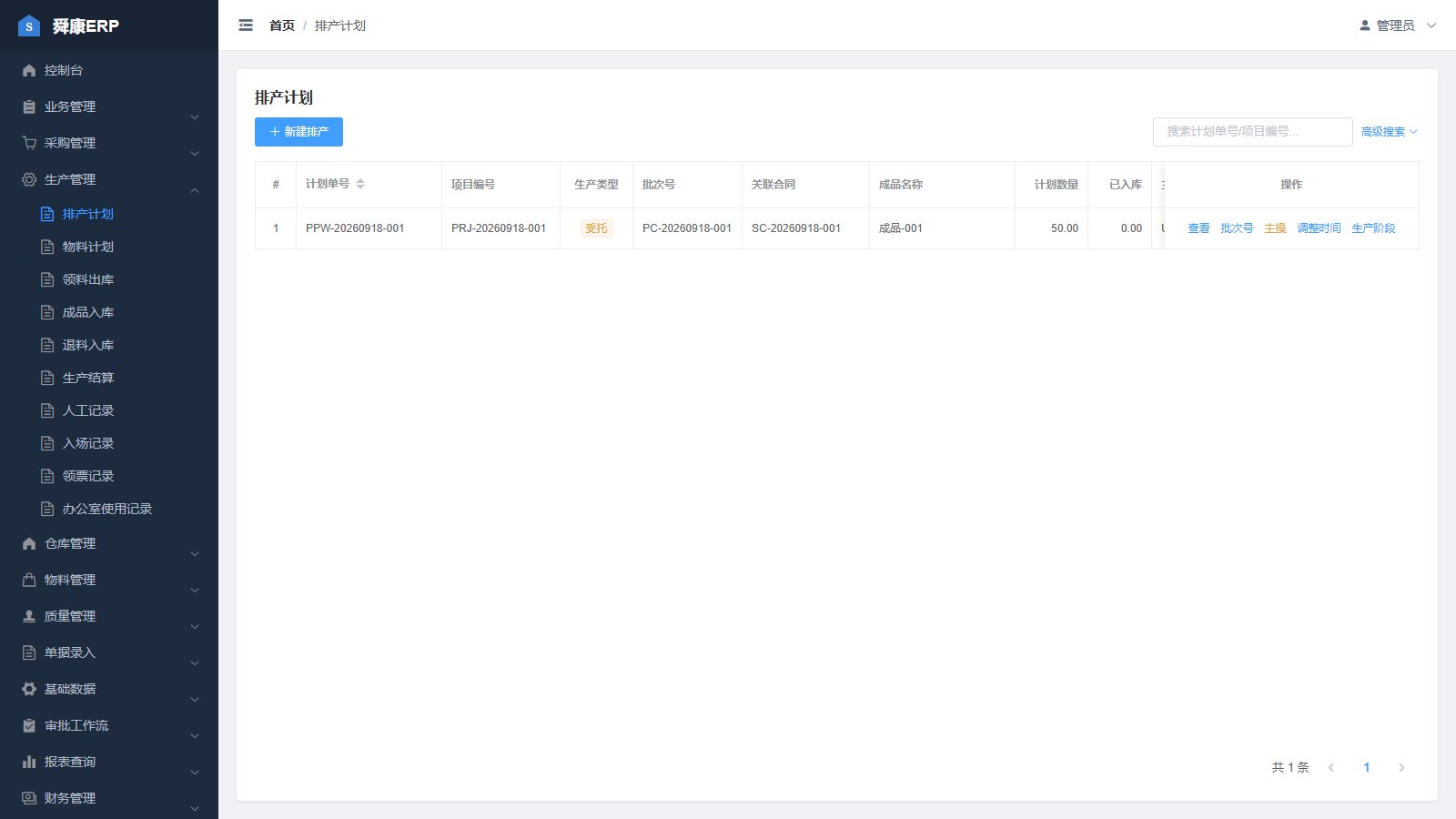Select page 1 in pagination
1456x819 pixels.
coord(1366,767)
